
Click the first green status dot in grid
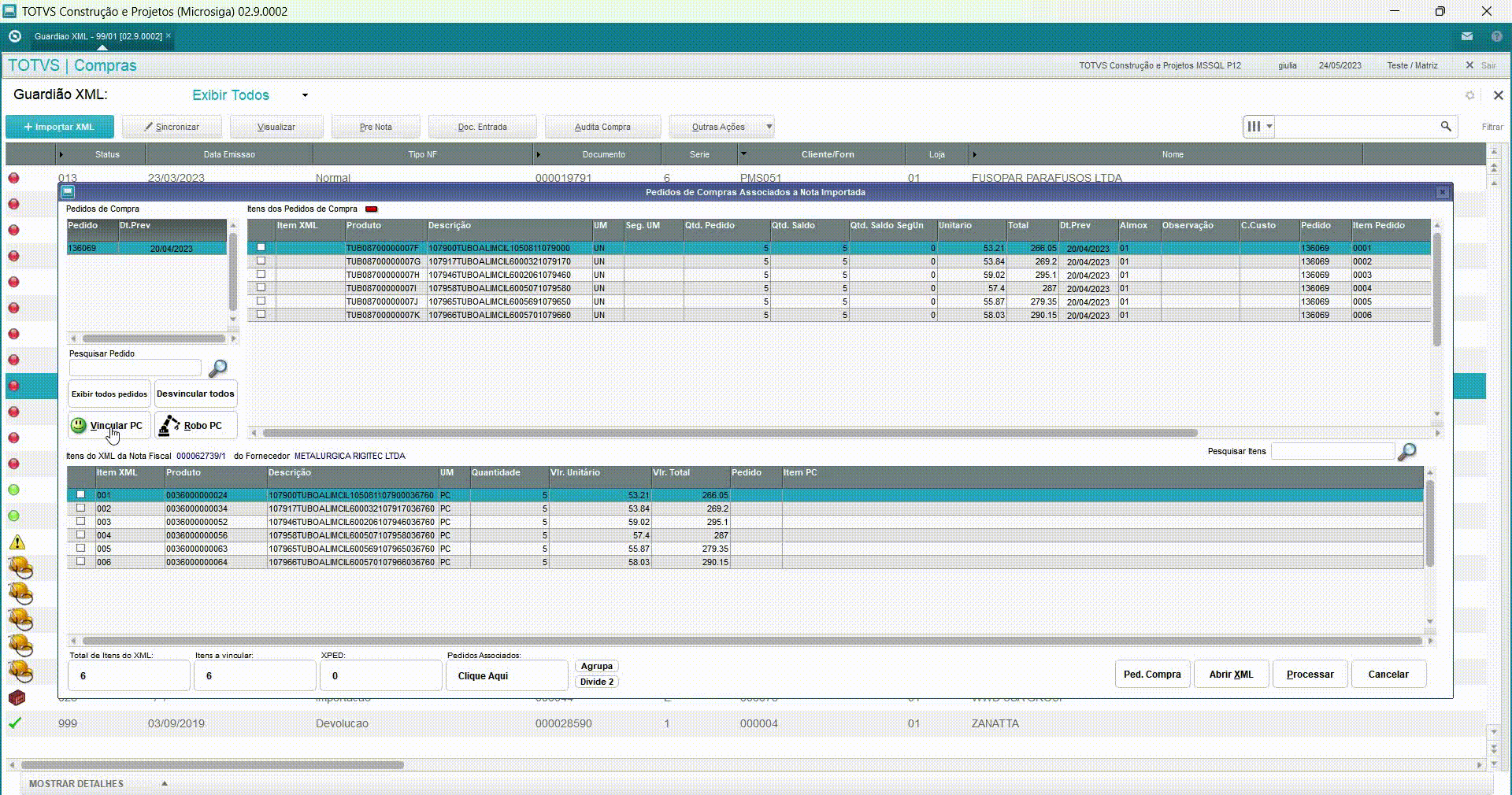[13, 490]
